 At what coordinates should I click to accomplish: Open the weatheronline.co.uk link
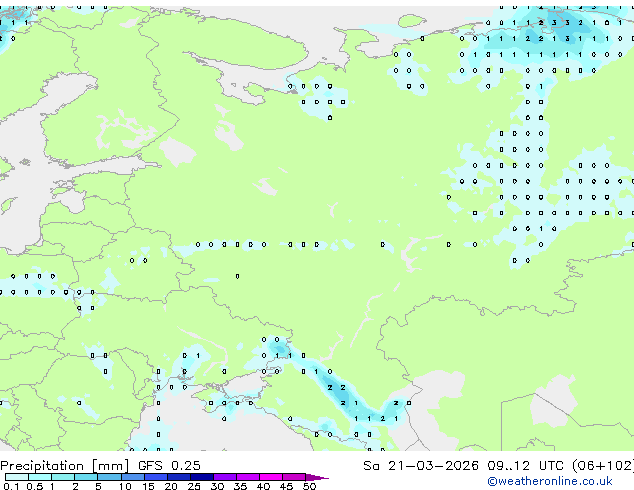[x=550, y=481]
